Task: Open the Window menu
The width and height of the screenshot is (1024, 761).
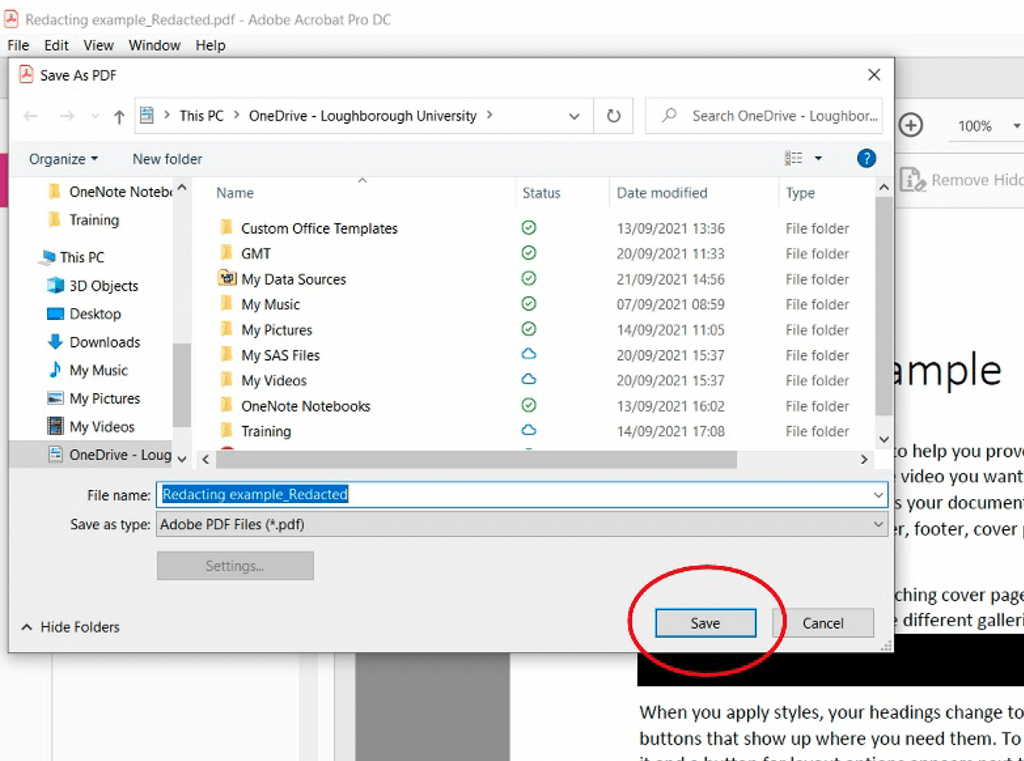Action: point(154,44)
